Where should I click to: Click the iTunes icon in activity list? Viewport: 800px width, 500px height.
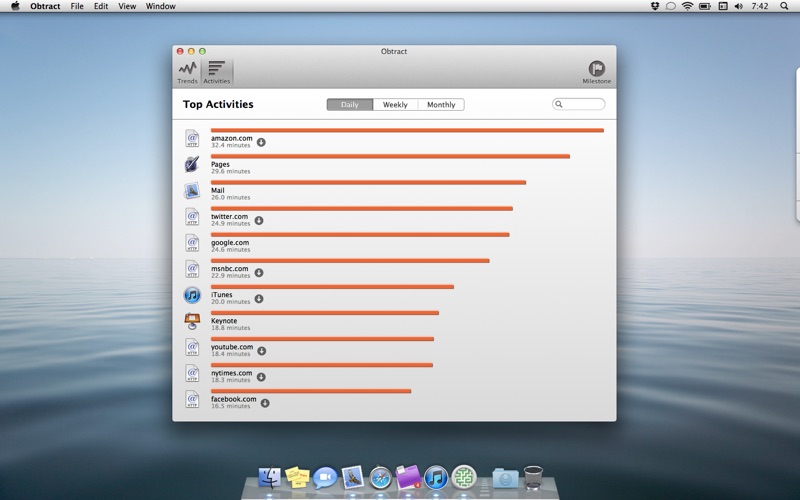(192, 295)
